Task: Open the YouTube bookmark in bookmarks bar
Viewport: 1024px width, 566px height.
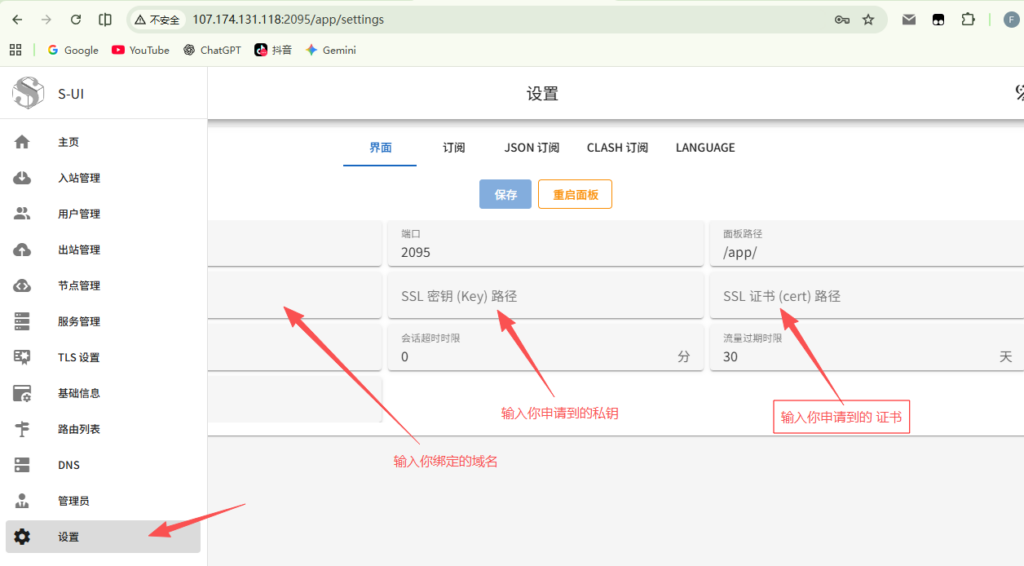Action: pyautogui.click(x=141, y=50)
